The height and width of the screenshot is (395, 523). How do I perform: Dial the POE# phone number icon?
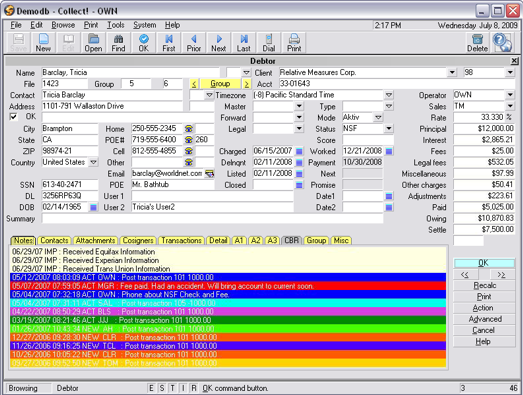tap(189, 140)
